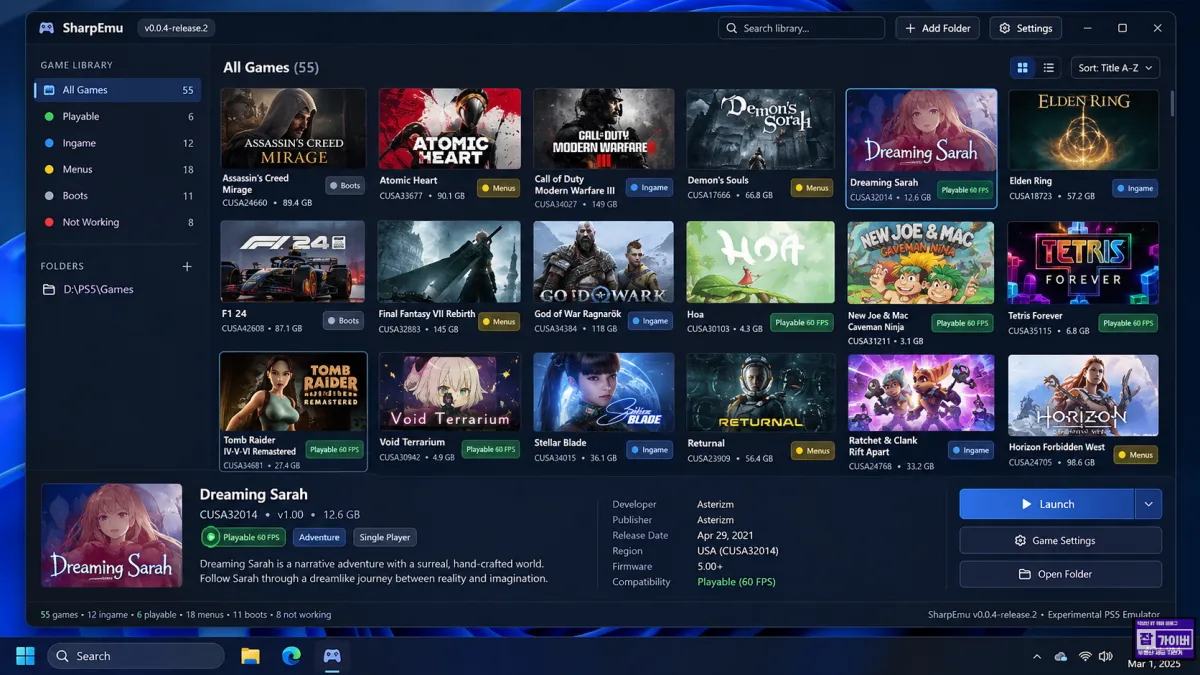Open Game Settings for selected game
The height and width of the screenshot is (675, 1200).
[1060, 540]
